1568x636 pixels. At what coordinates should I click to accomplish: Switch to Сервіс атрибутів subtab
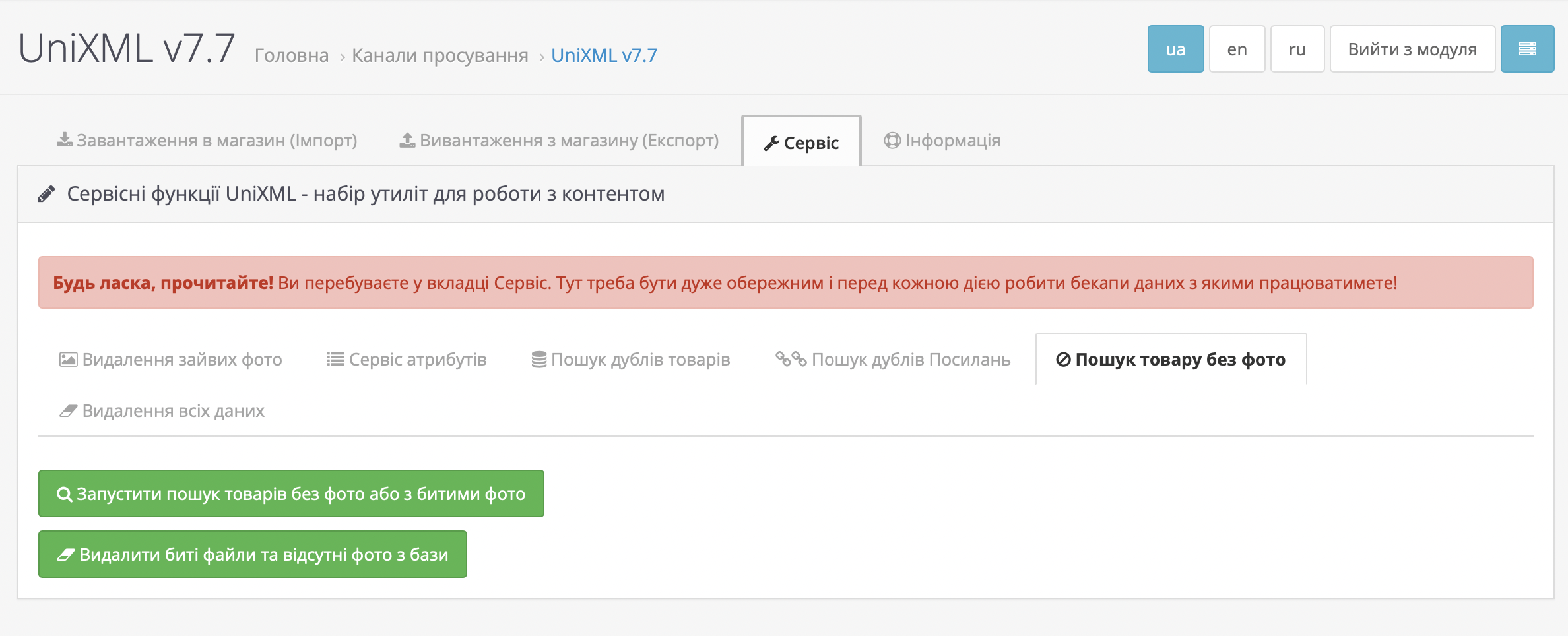tap(407, 360)
